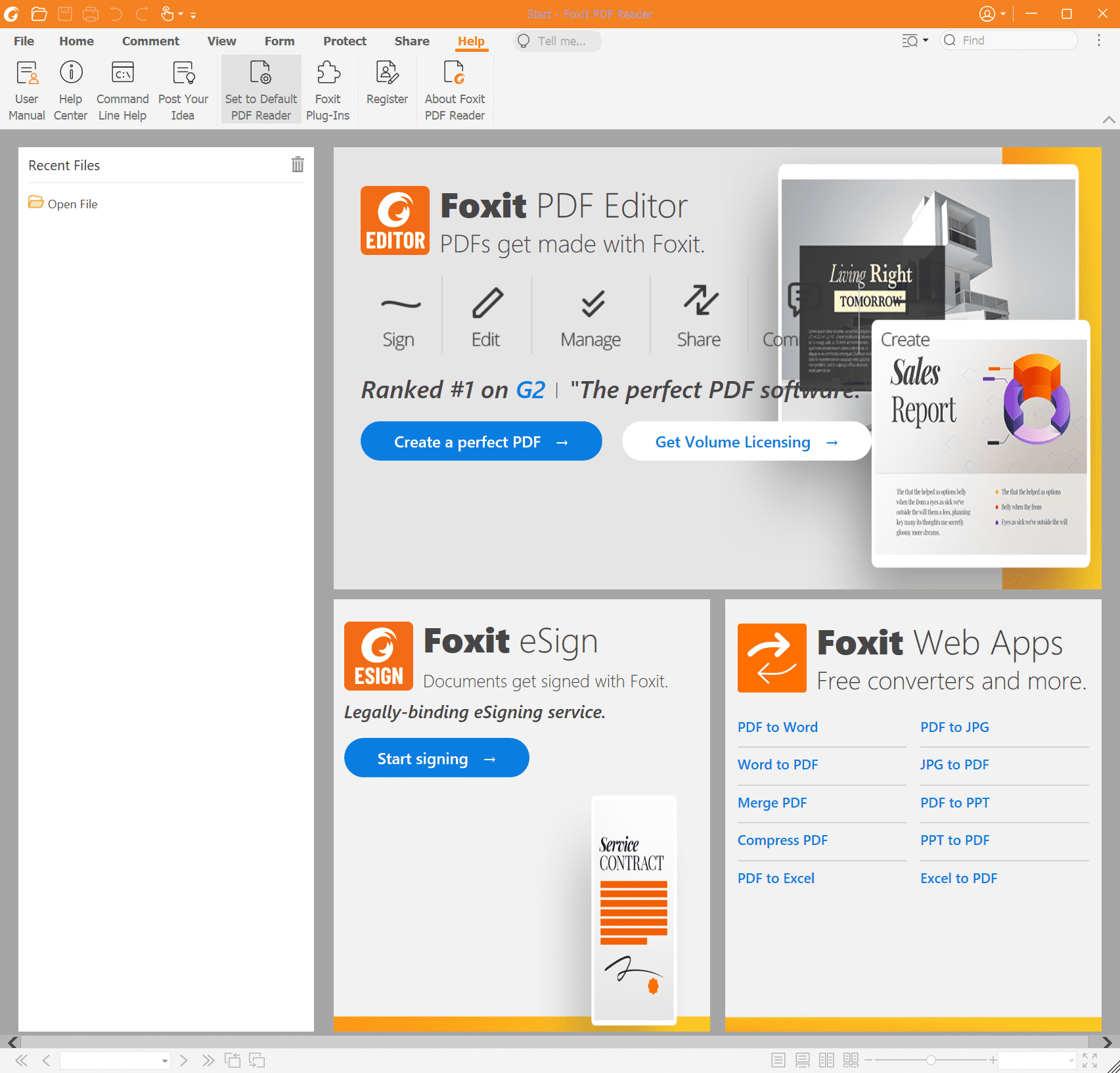Open the Help Center
This screenshot has width=1120, height=1073.
point(70,91)
